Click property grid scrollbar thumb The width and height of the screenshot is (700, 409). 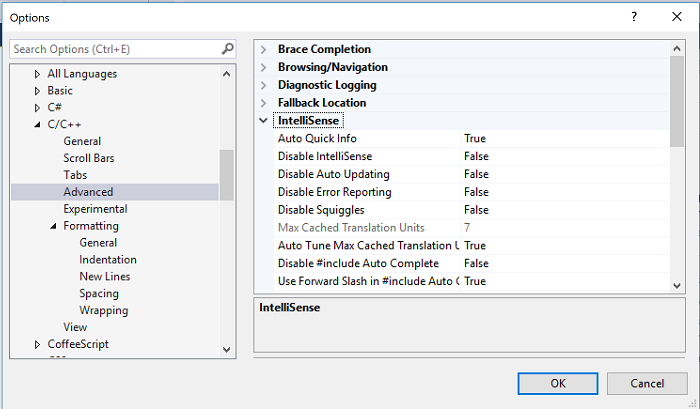pyautogui.click(x=677, y=101)
